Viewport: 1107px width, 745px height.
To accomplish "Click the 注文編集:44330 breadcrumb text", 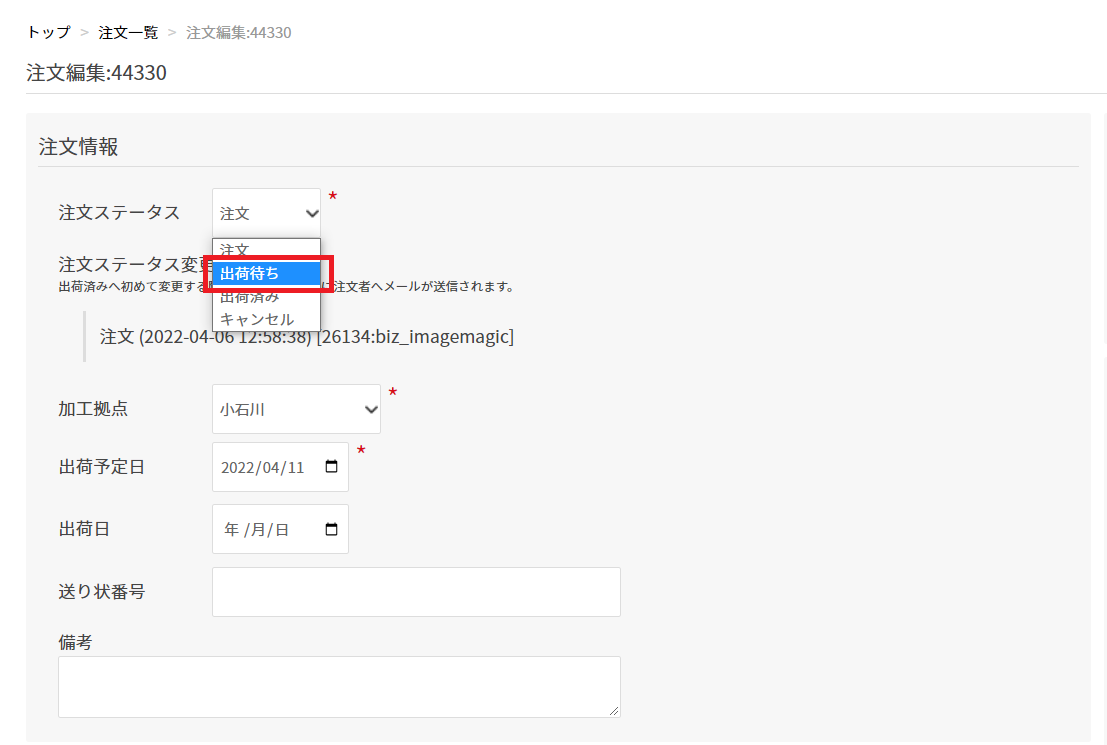I will click(x=239, y=32).
